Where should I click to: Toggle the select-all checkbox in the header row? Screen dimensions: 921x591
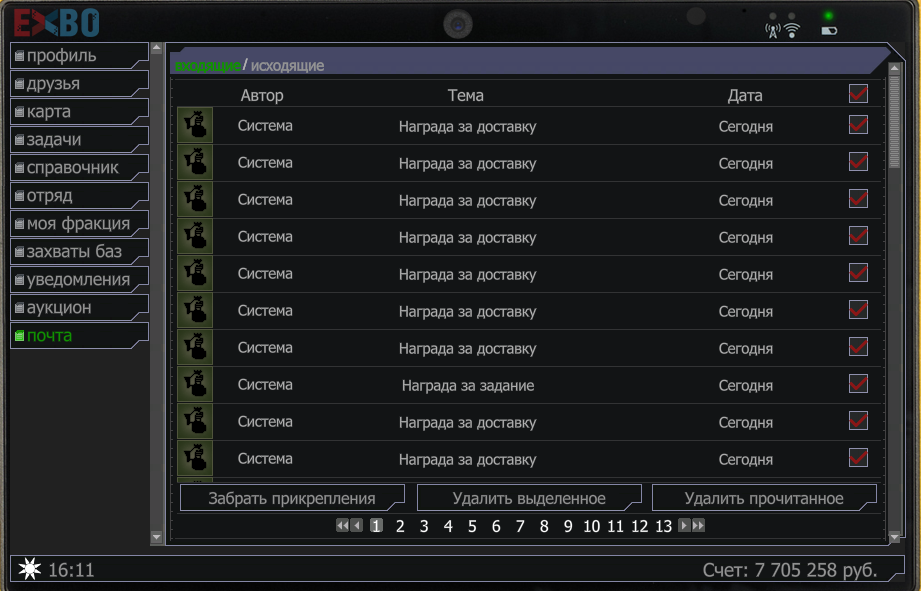click(x=858, y=94)
